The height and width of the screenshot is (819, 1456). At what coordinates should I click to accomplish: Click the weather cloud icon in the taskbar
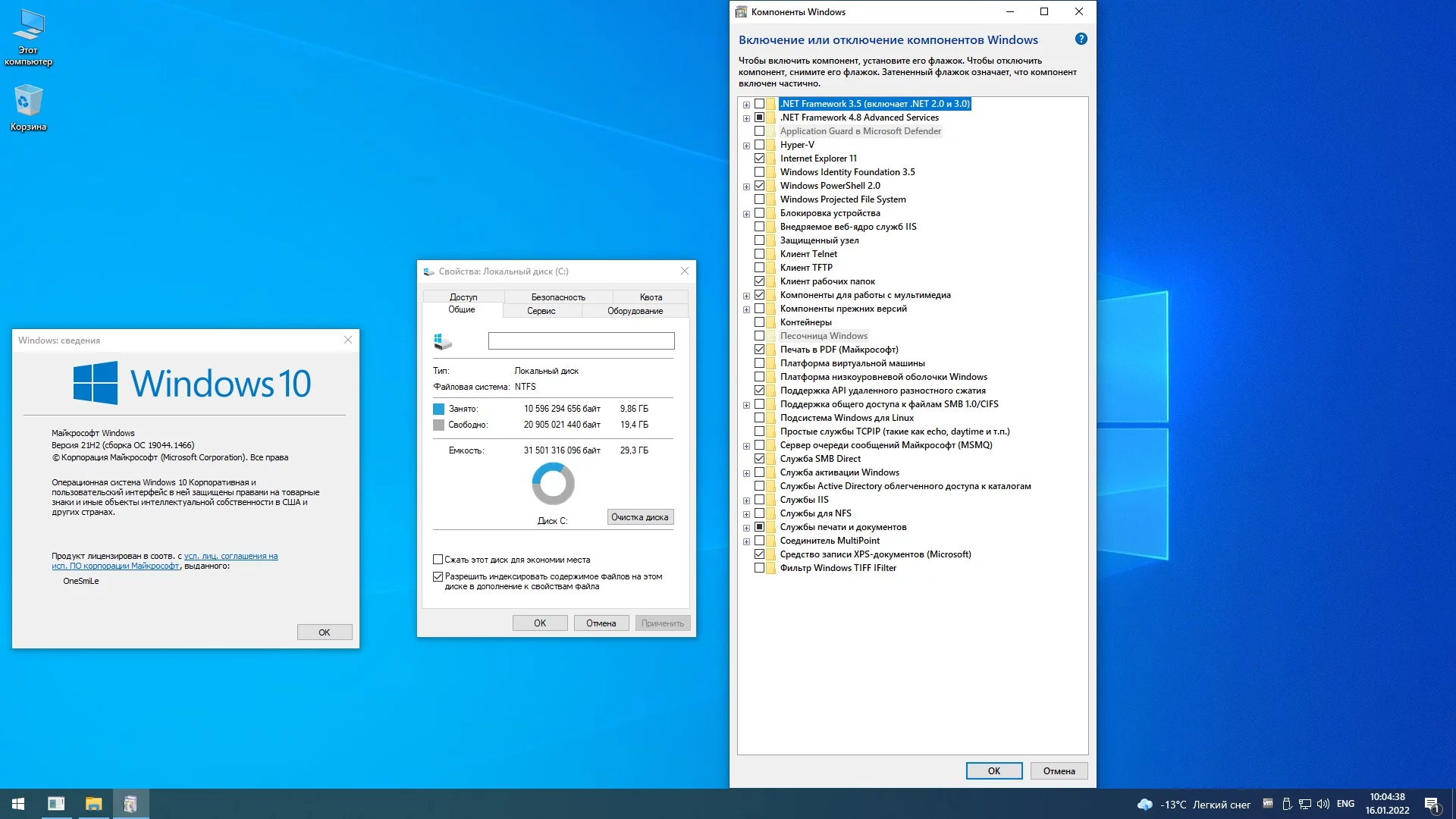pos(1145,804)
